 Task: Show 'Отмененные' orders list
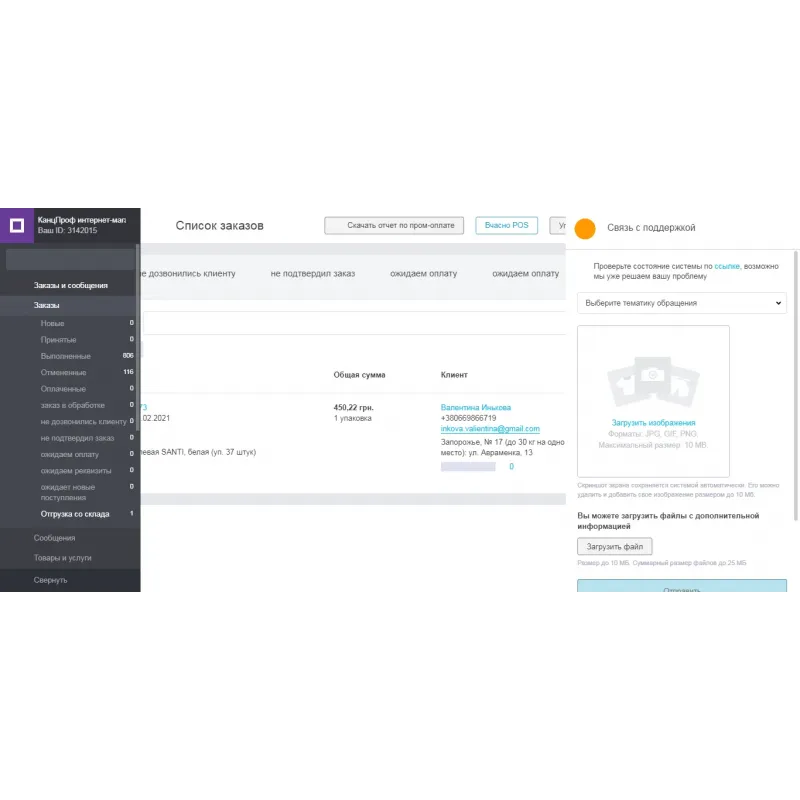pyautogui.click(x=64, y=372)
